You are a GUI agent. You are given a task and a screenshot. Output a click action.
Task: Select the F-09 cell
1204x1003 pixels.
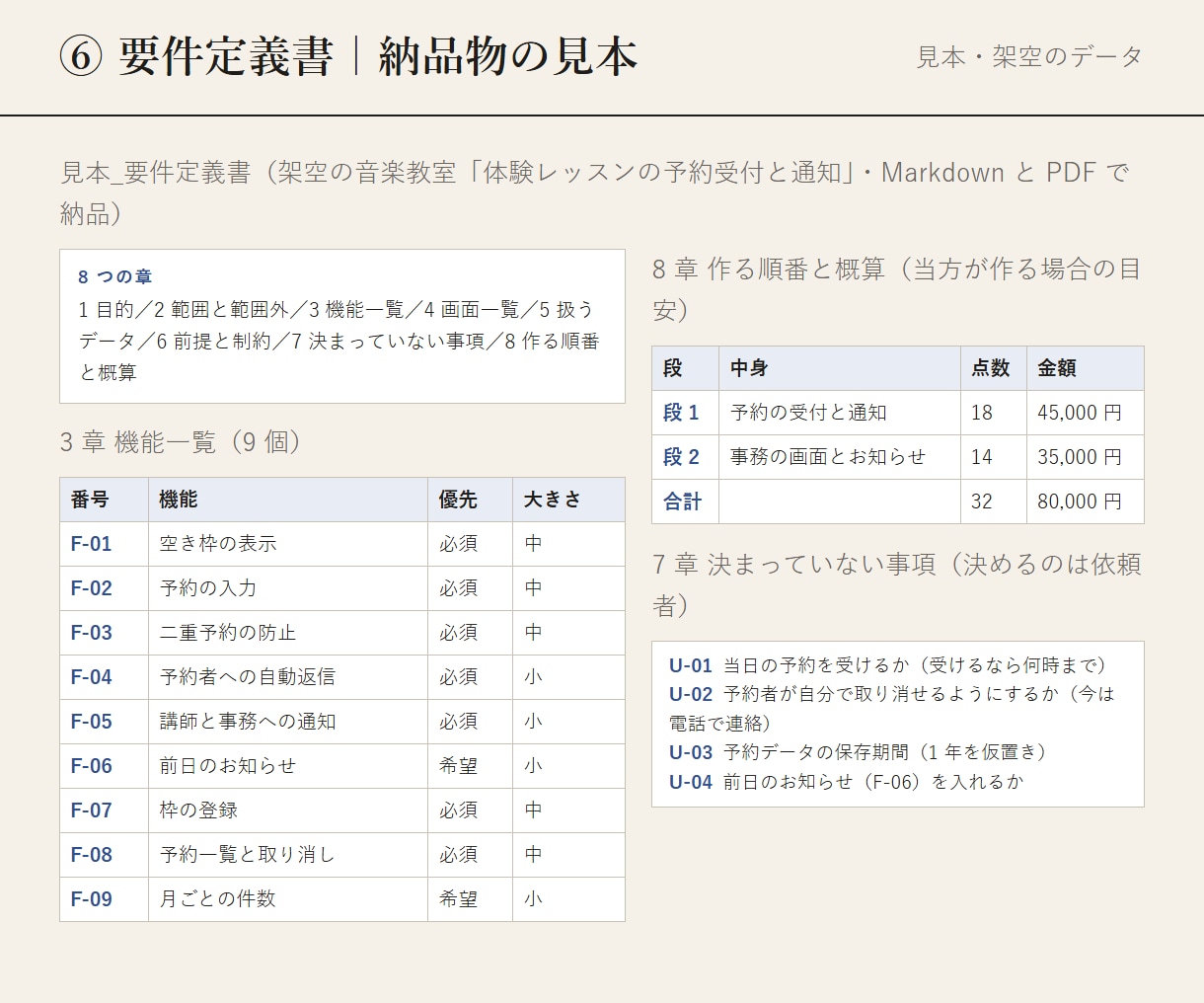[104, 899]
